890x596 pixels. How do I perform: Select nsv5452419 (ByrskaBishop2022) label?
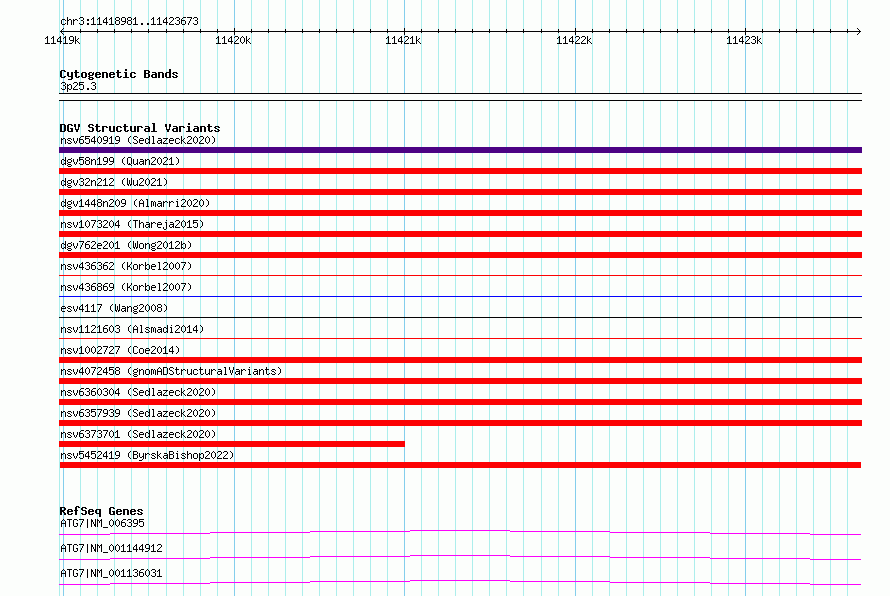(x=147, y=455)
